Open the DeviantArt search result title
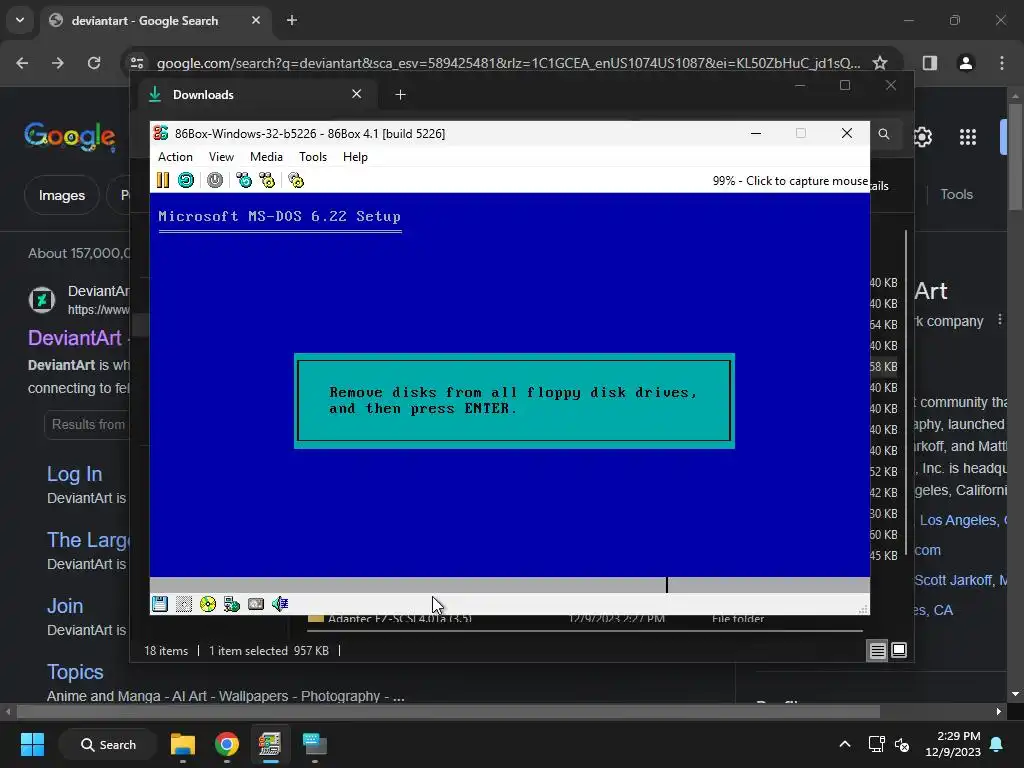The width and height of the screenshot is (1024, 768). click(x=74, y=338)
